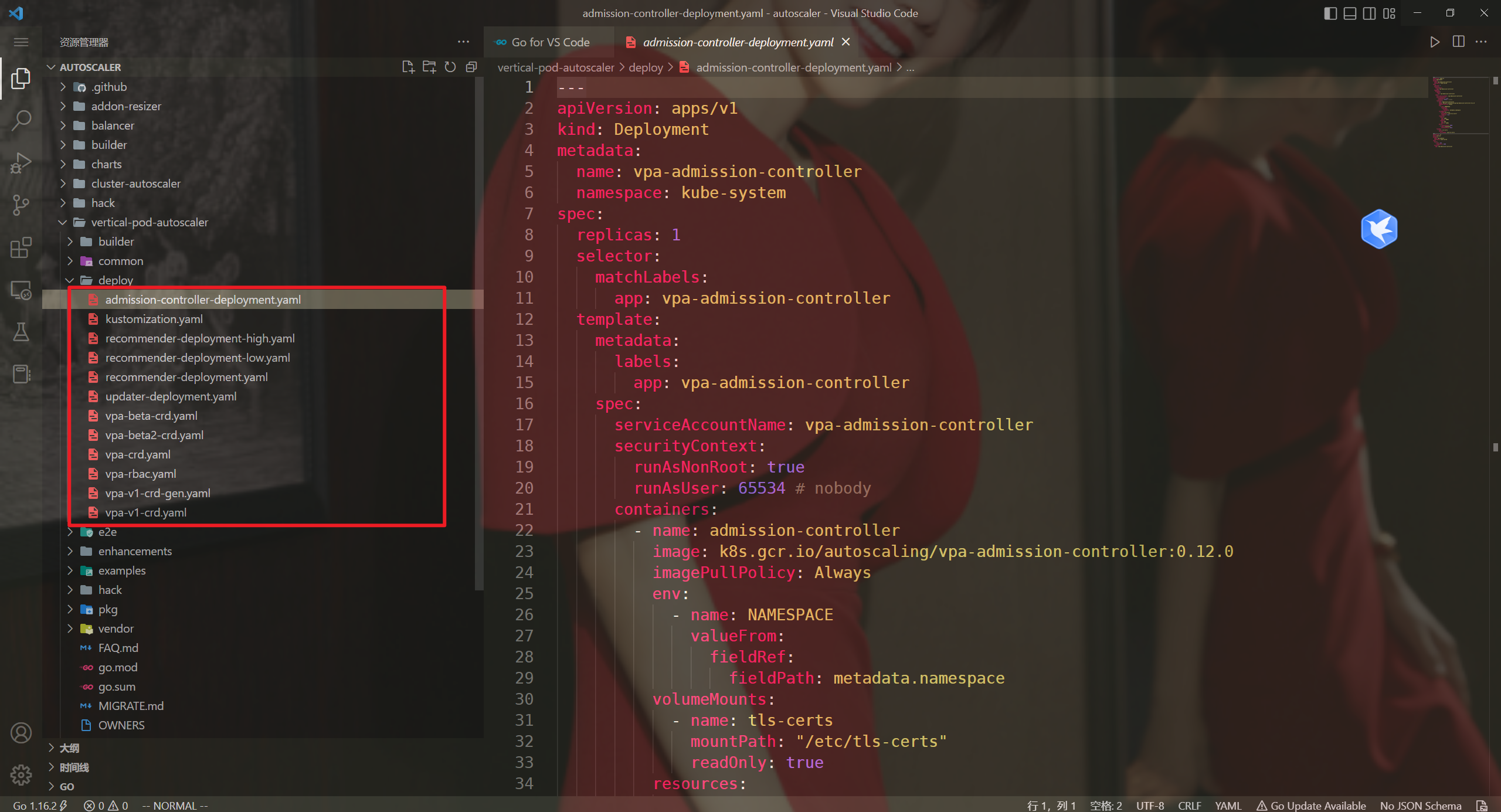This screenshot has height=812, width=1501.
Task: Open Source Control view
Action: coord(21,205)
